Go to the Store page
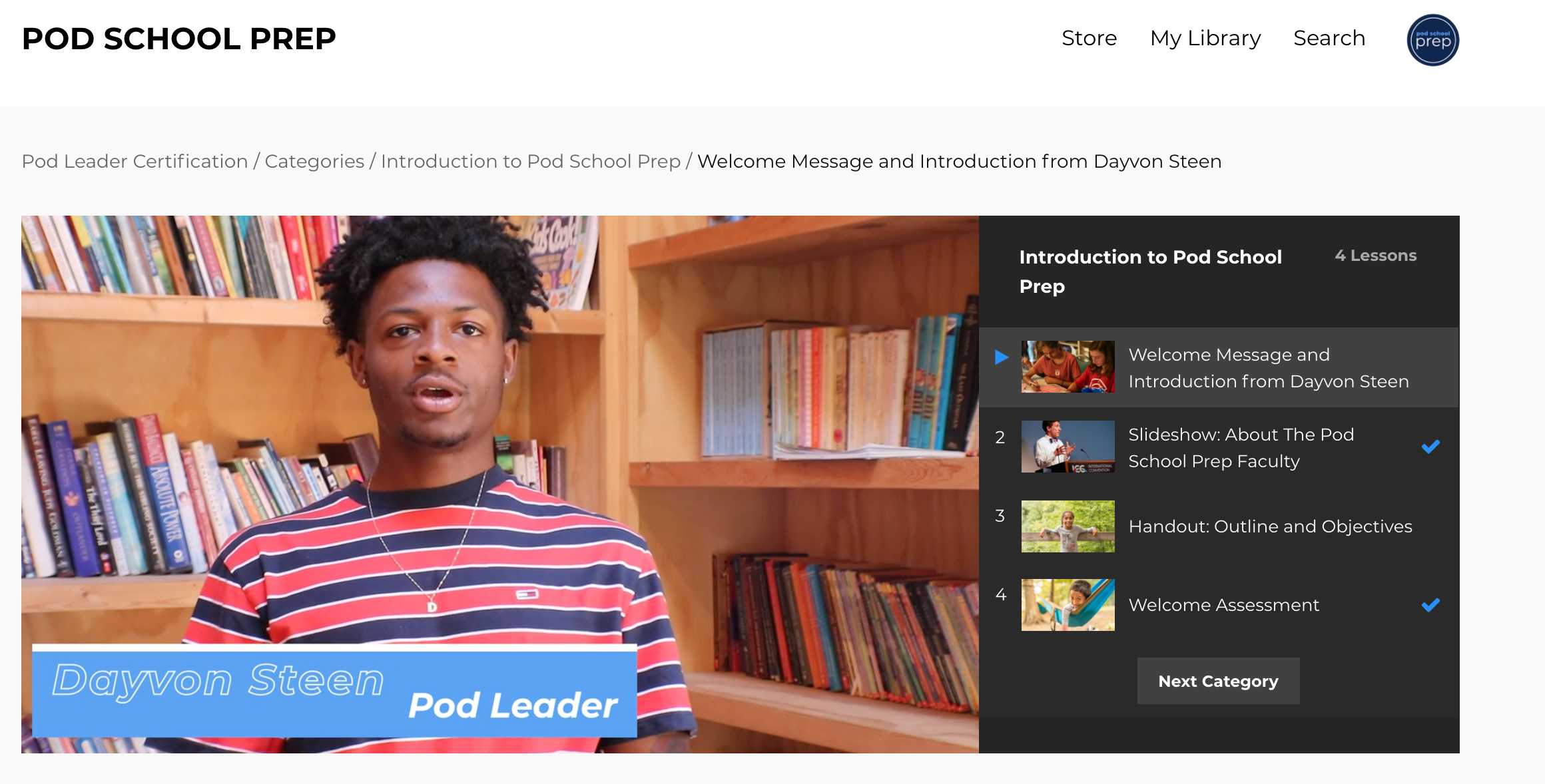1545x784 pixels. pos(1089,39)
